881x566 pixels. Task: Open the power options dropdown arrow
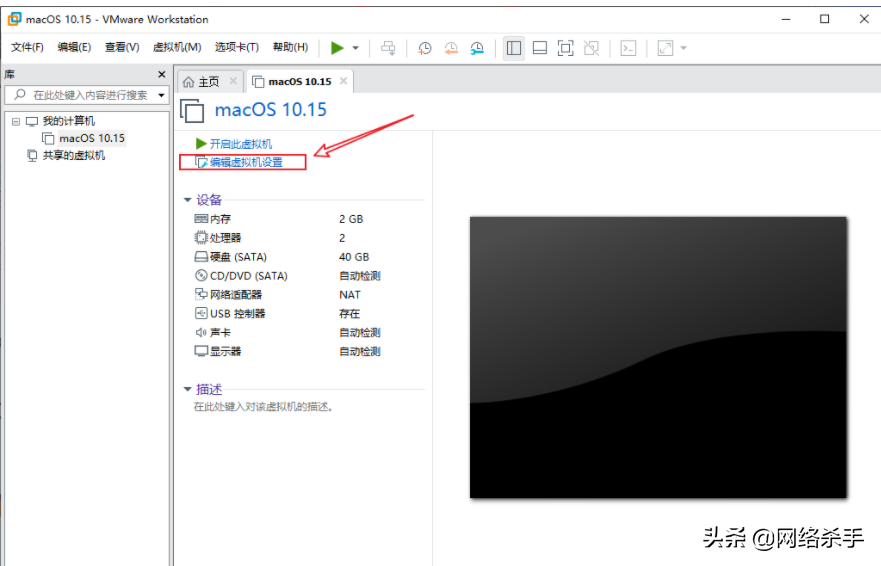(x=355, y=48)
